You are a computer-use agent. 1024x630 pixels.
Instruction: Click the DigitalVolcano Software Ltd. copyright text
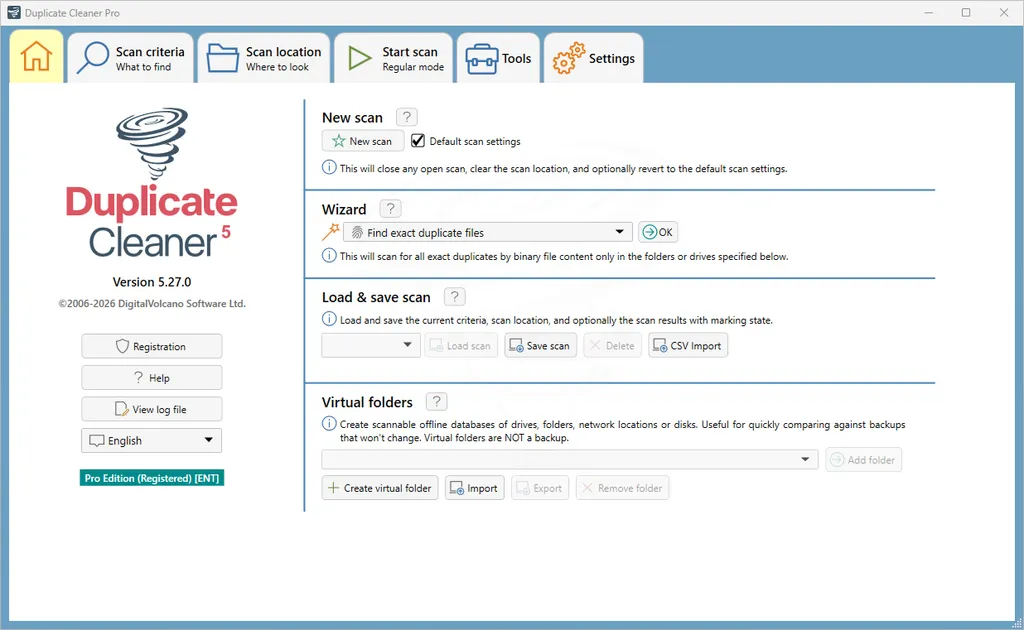(152, 304)
